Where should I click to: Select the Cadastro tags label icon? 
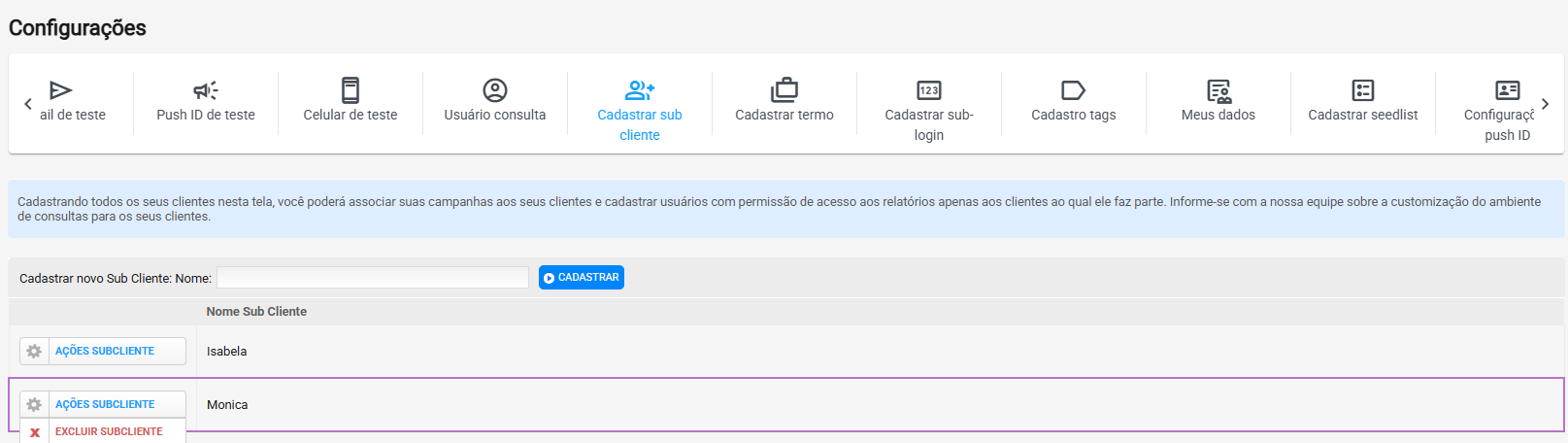coord(1074,90)
